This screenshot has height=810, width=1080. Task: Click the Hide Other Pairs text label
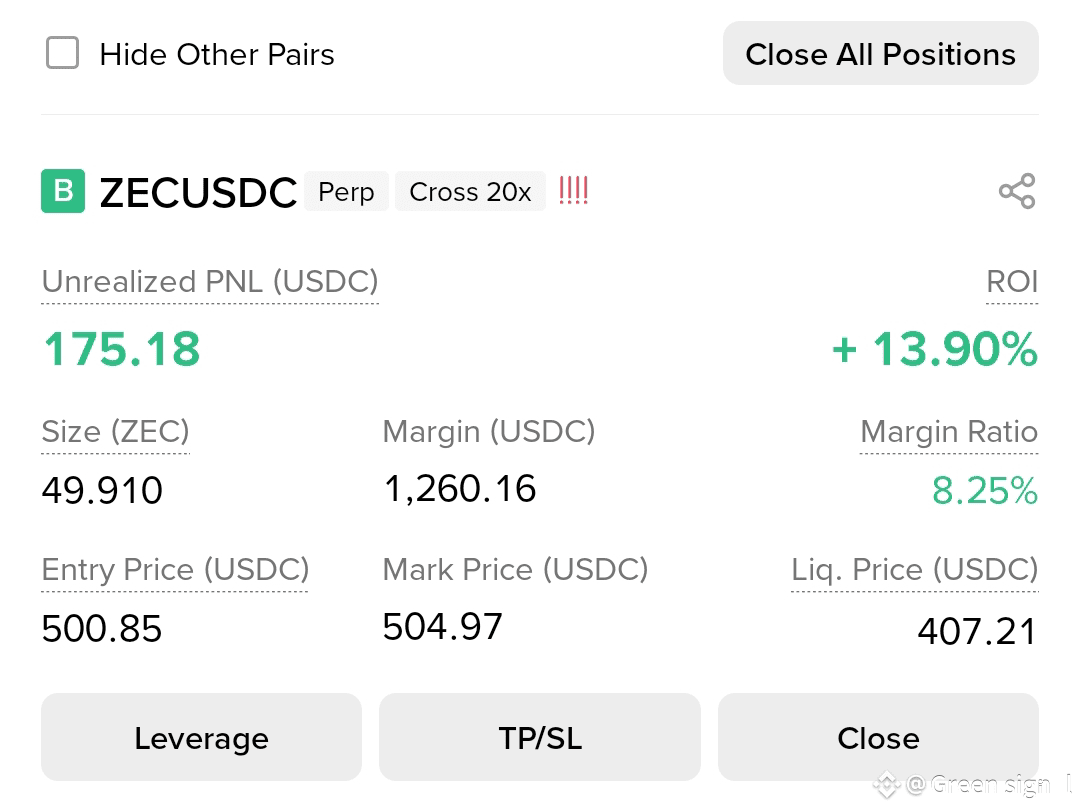[217, 54]
